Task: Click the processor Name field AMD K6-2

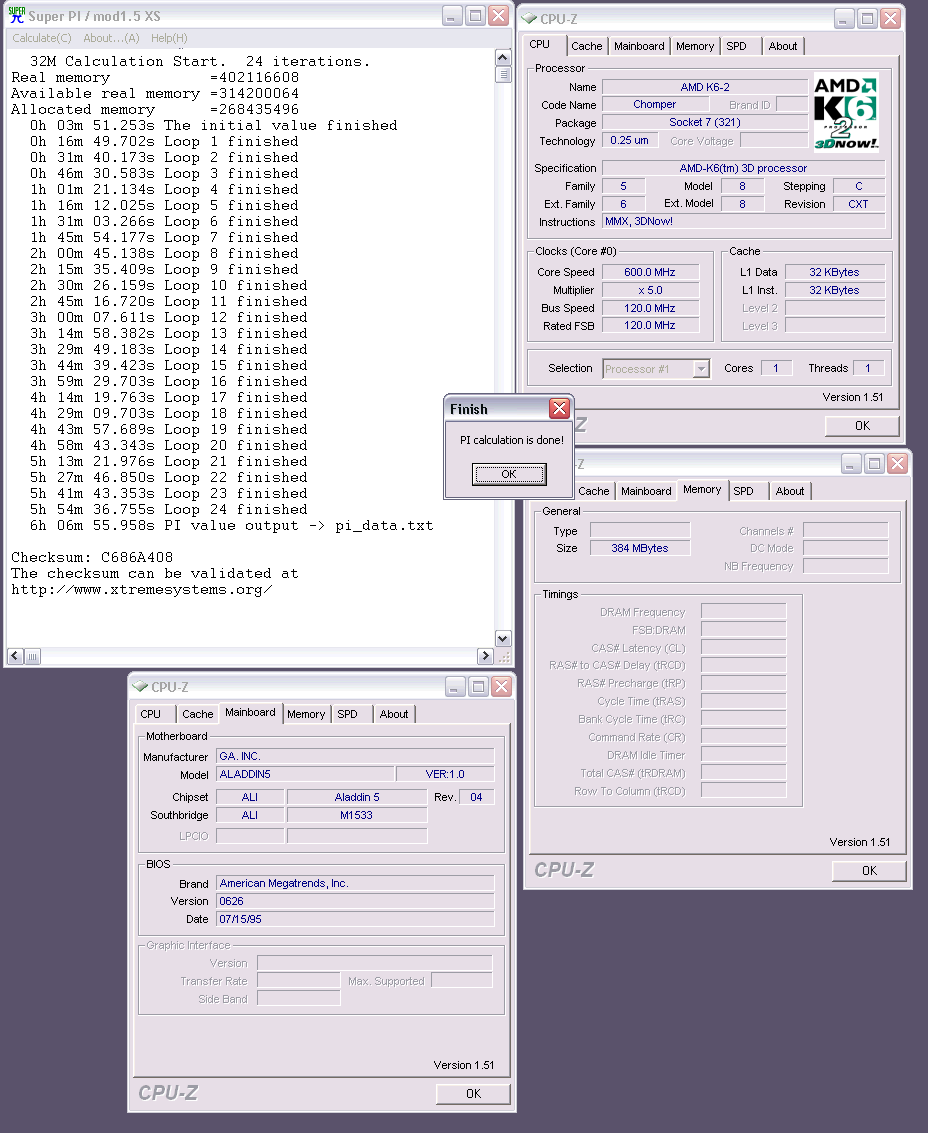Action: pos(705,87)
